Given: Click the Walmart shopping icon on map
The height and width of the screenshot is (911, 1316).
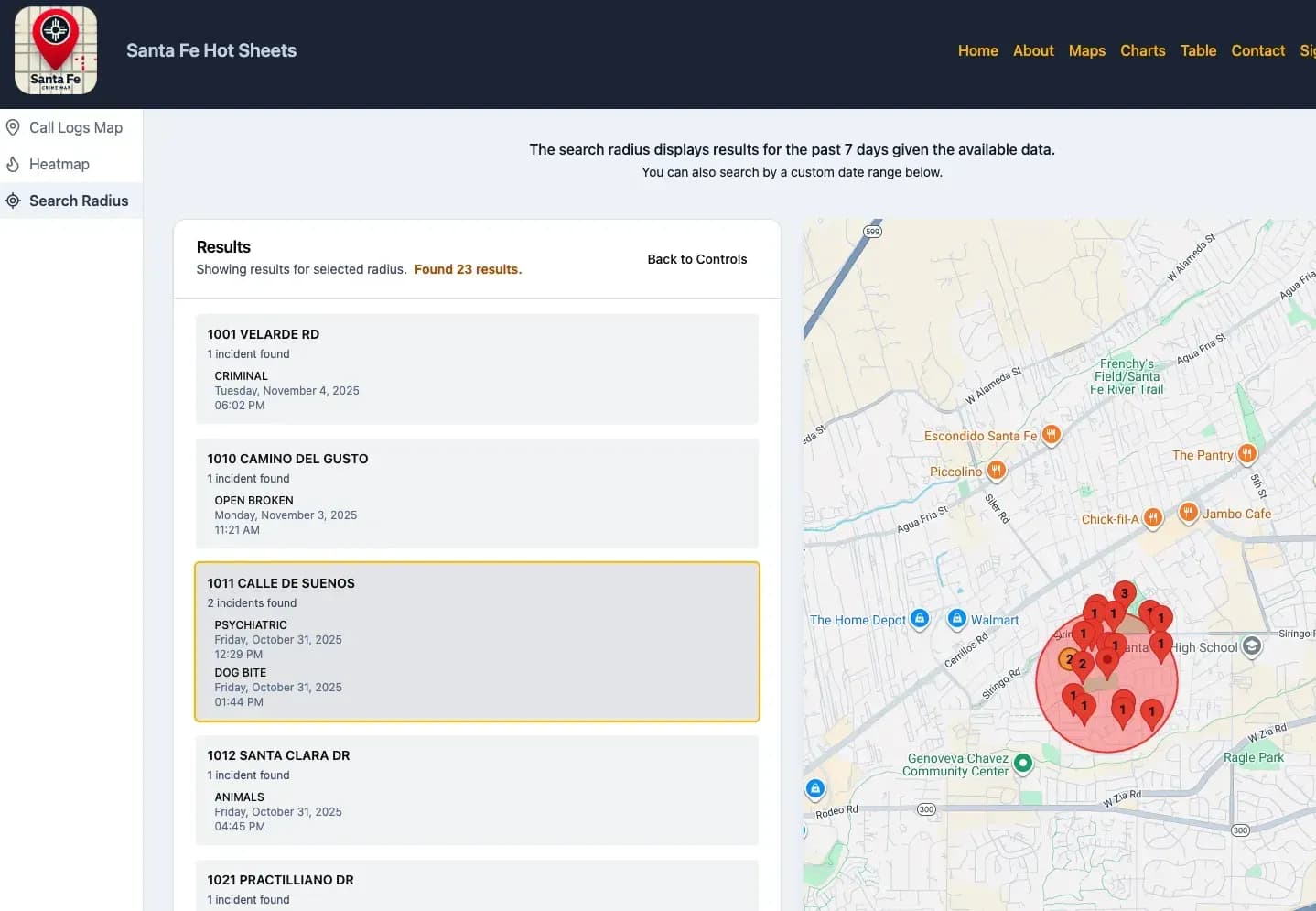Looking at the screenshot, I should [956, 619].
